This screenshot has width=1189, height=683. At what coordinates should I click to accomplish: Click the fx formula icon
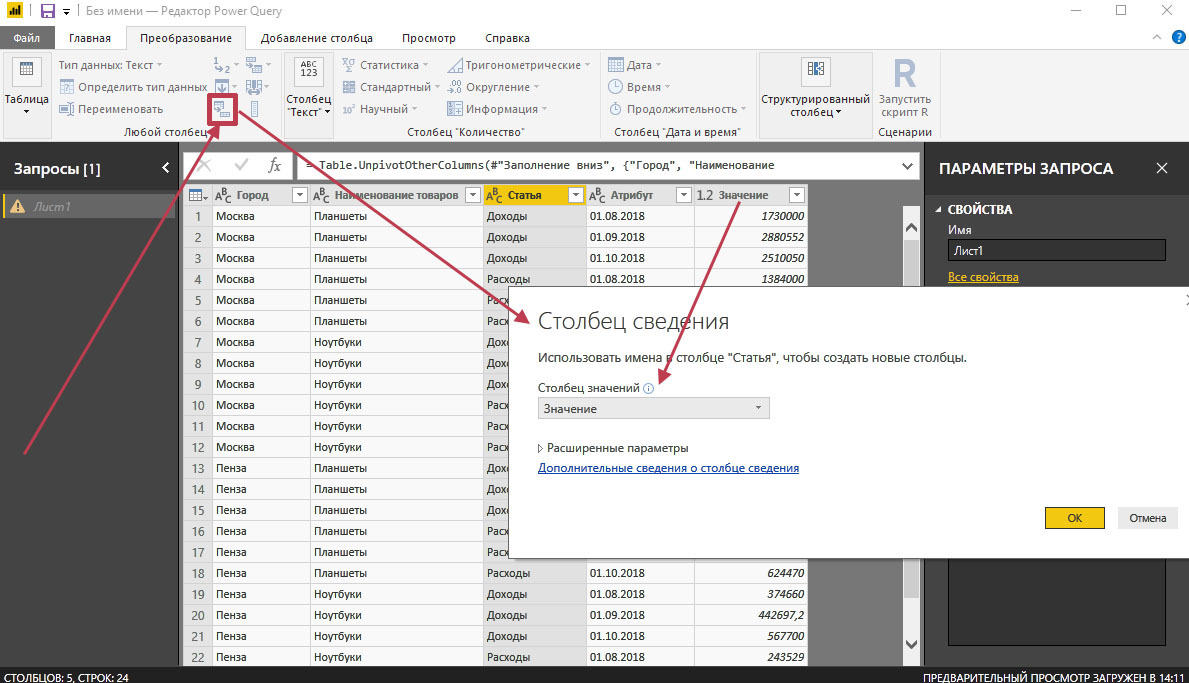coord(274,166)
